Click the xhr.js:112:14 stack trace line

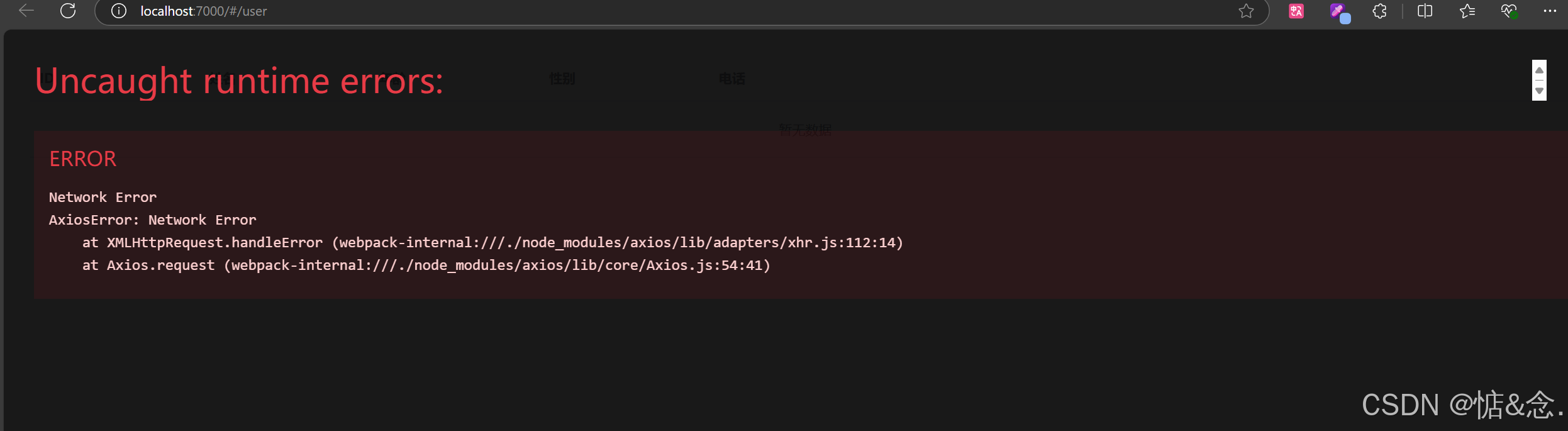492,243
